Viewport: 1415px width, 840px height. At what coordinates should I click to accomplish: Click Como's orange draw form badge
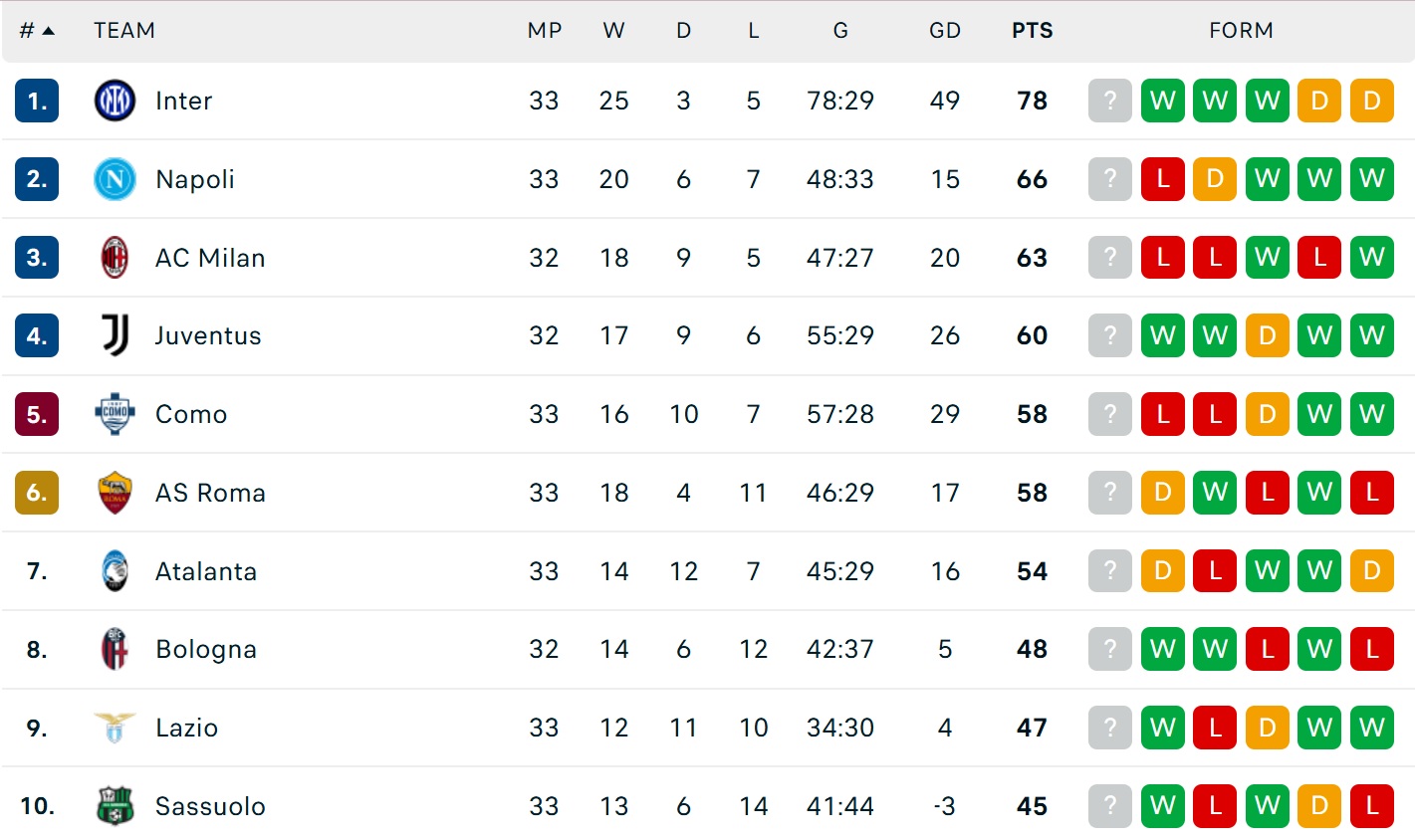click(x=1267, y=414)
